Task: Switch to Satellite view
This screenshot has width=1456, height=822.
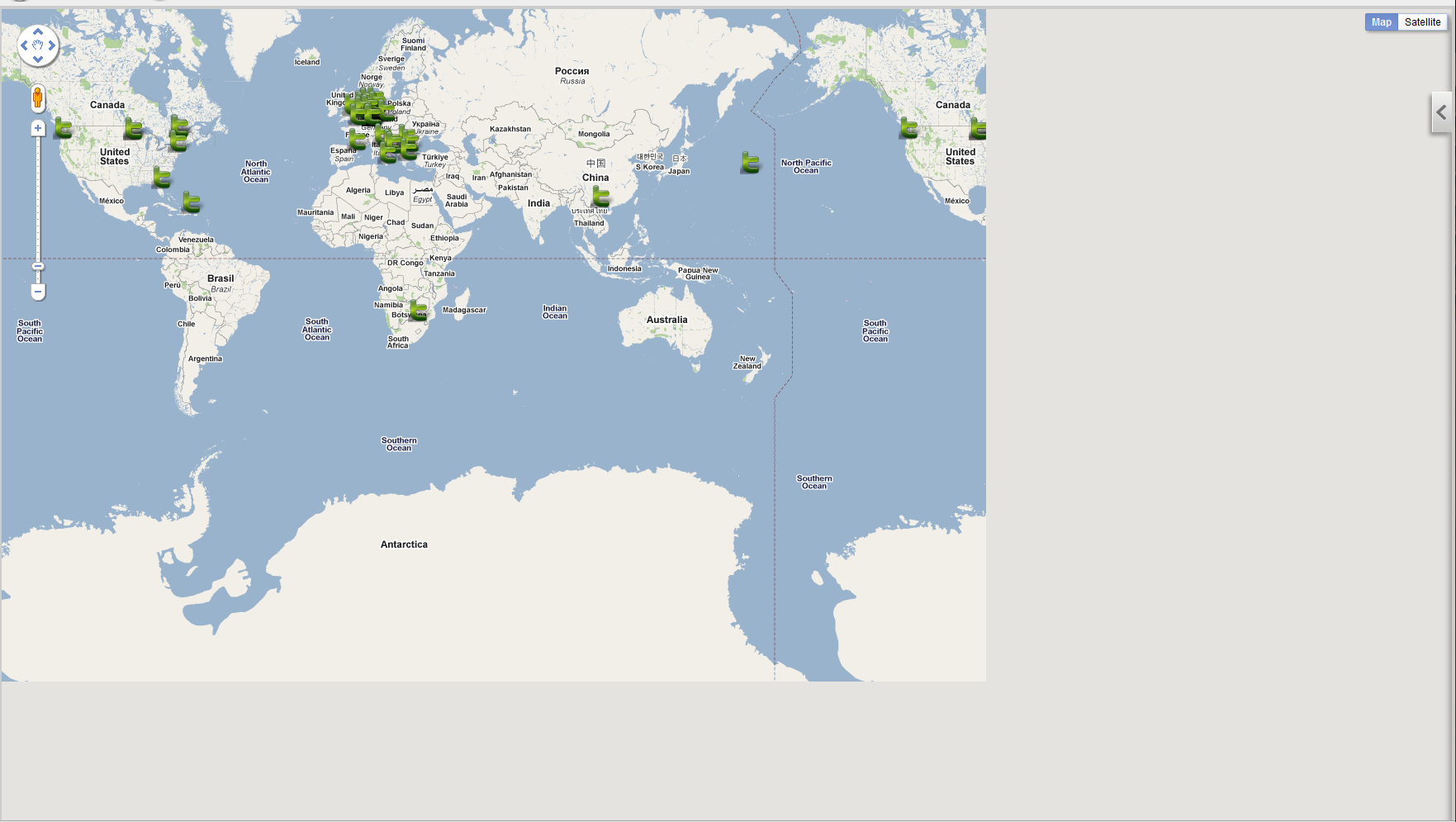Action: (x=1422, y=22)
